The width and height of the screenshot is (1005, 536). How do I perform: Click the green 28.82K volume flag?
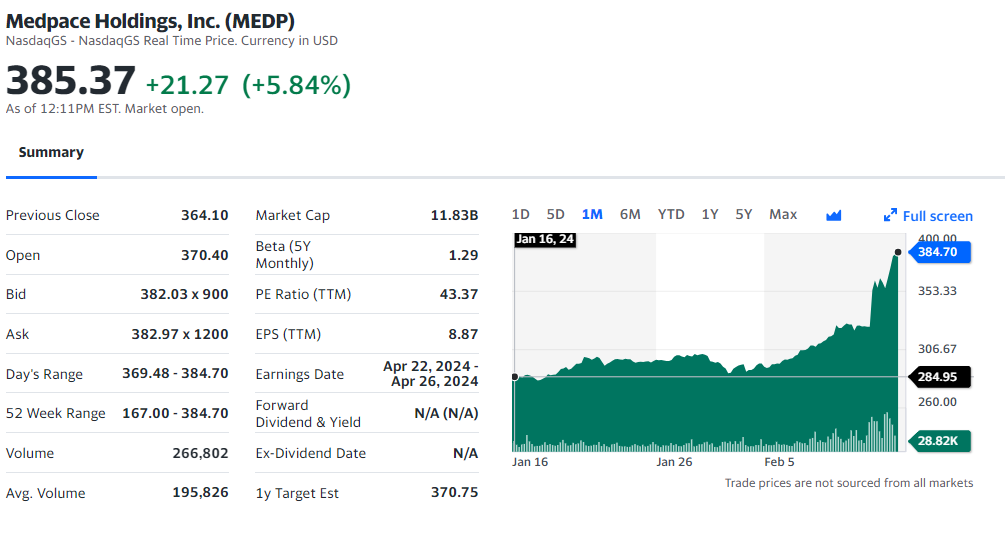coord(938,440)
